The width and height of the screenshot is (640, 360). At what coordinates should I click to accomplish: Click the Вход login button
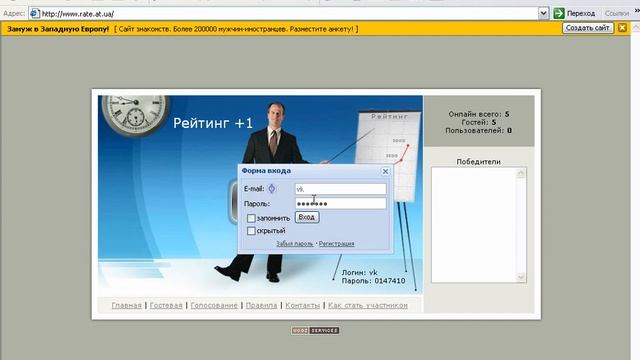tap(307, 217)
